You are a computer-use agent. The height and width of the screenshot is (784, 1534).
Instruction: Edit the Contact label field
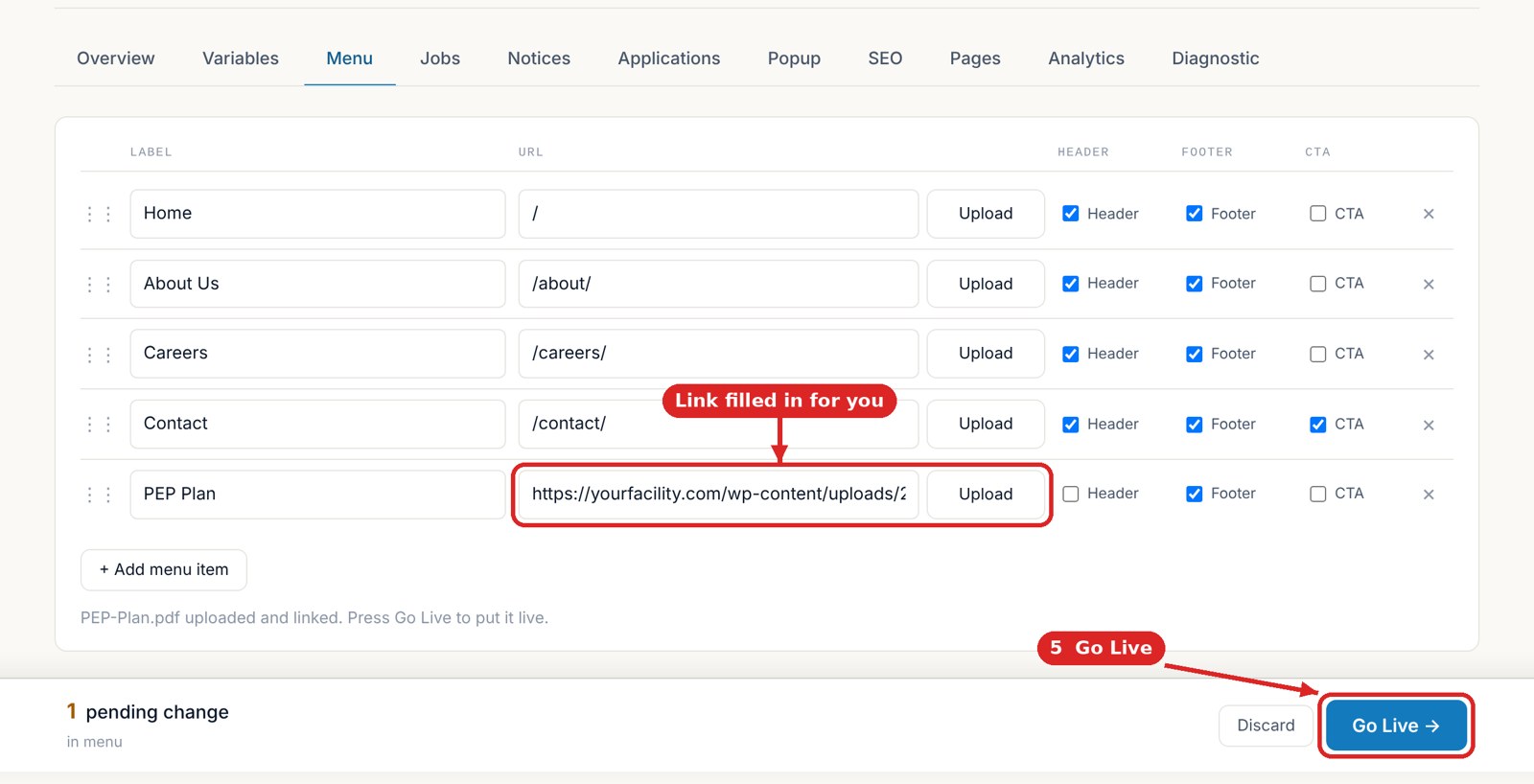(317, 424)
